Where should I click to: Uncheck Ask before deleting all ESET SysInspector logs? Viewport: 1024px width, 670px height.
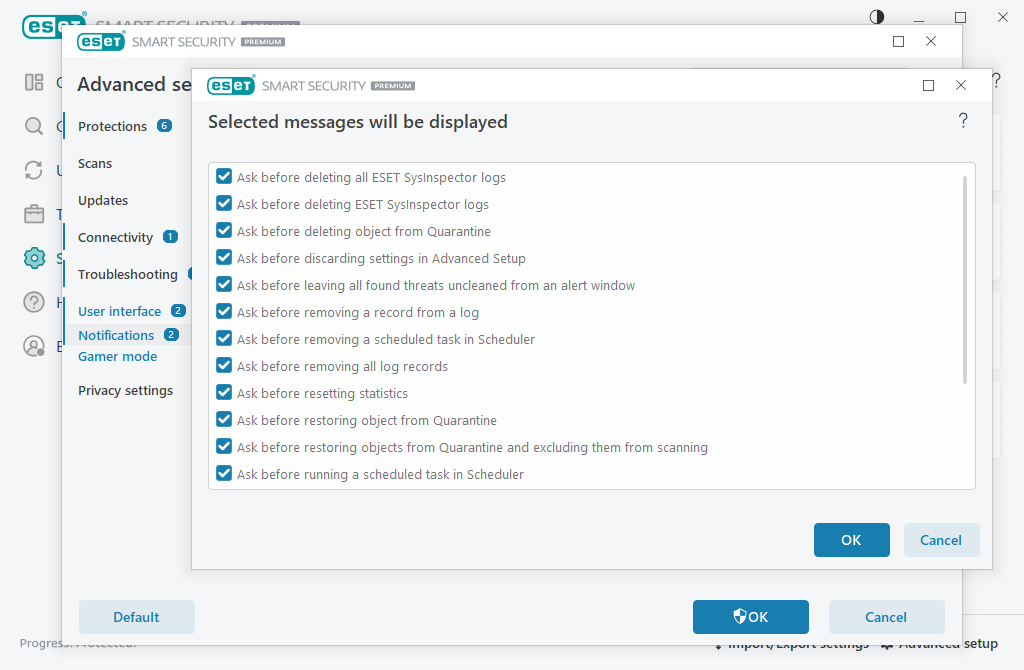[224, 176]
